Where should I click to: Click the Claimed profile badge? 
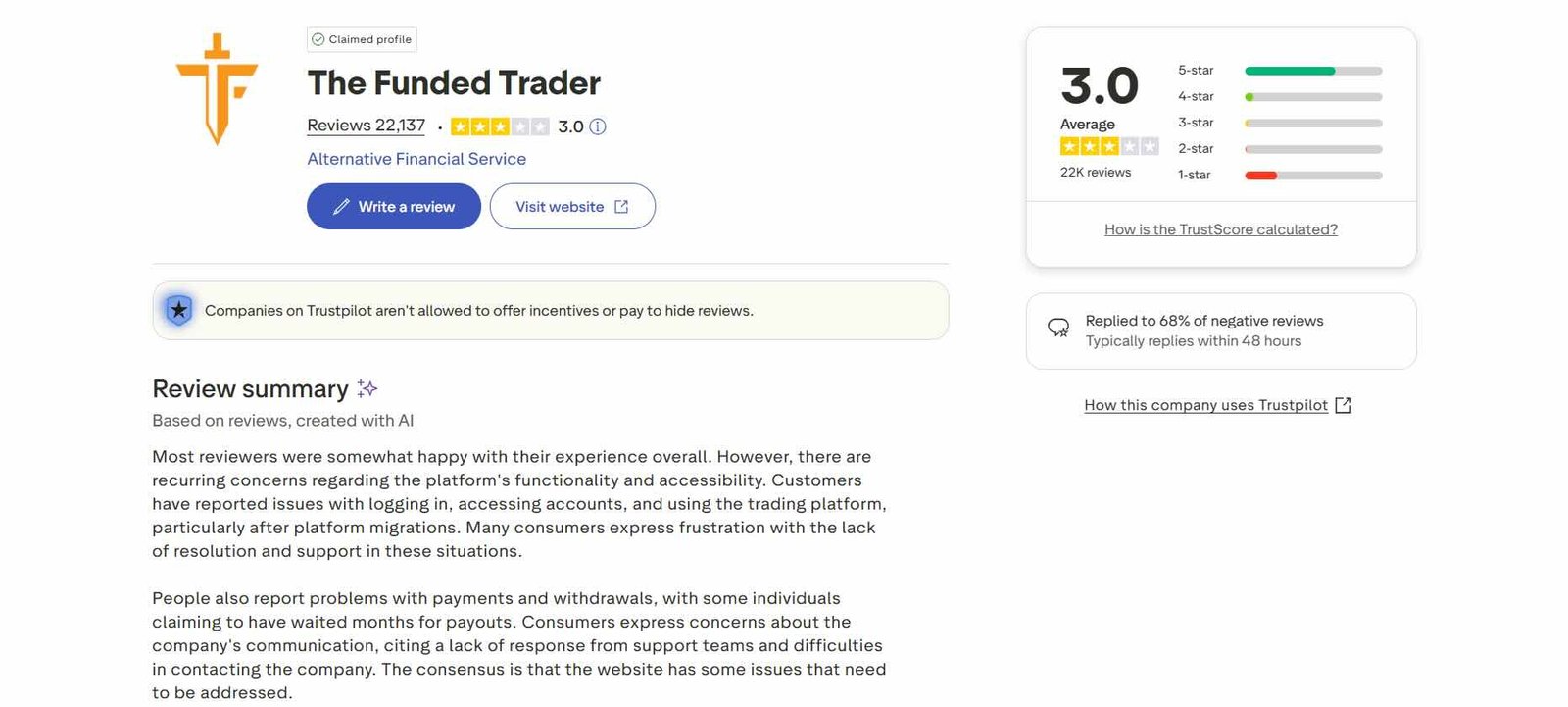[361, 39]
